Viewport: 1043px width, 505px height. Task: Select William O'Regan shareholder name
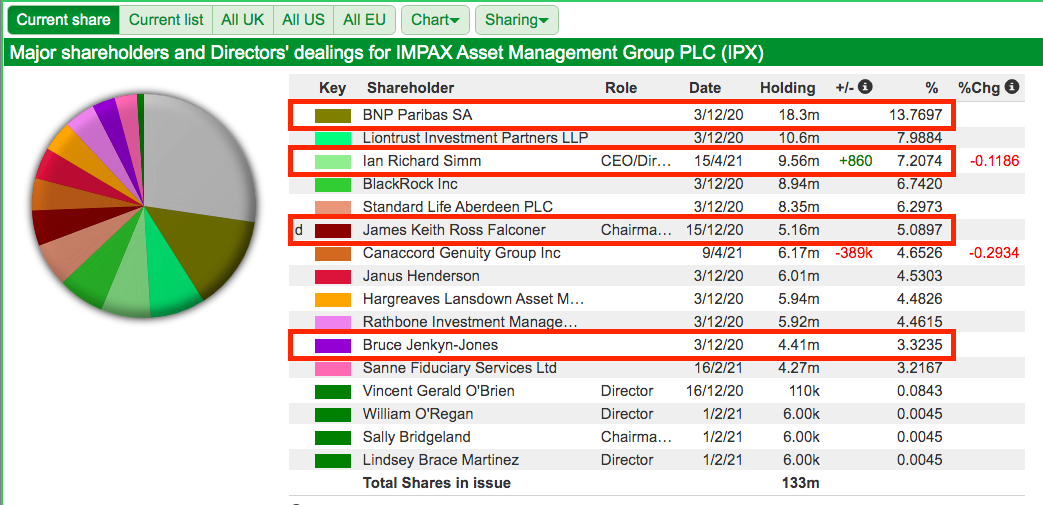[x=418, y=415]
